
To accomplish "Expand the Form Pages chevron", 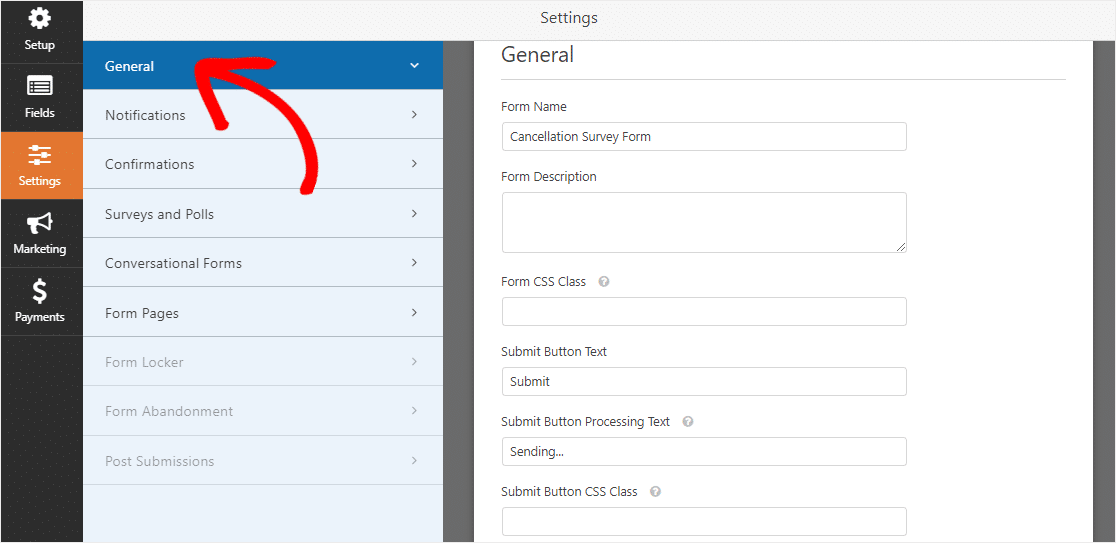I will click(x=414, y=312).
